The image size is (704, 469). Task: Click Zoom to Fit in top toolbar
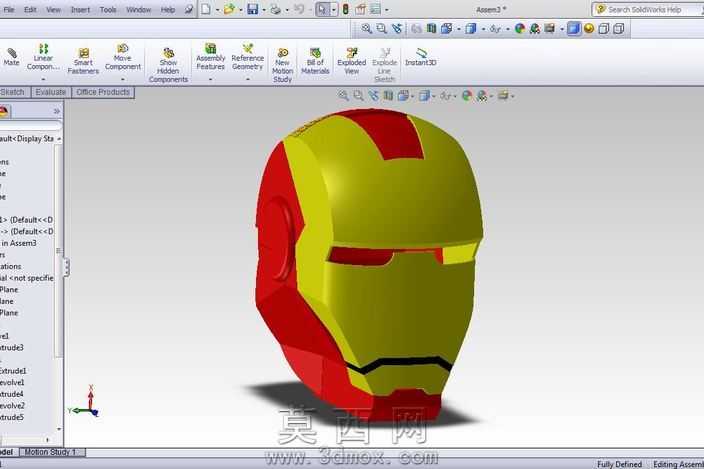pyautogui.click(x=367, y=29)
